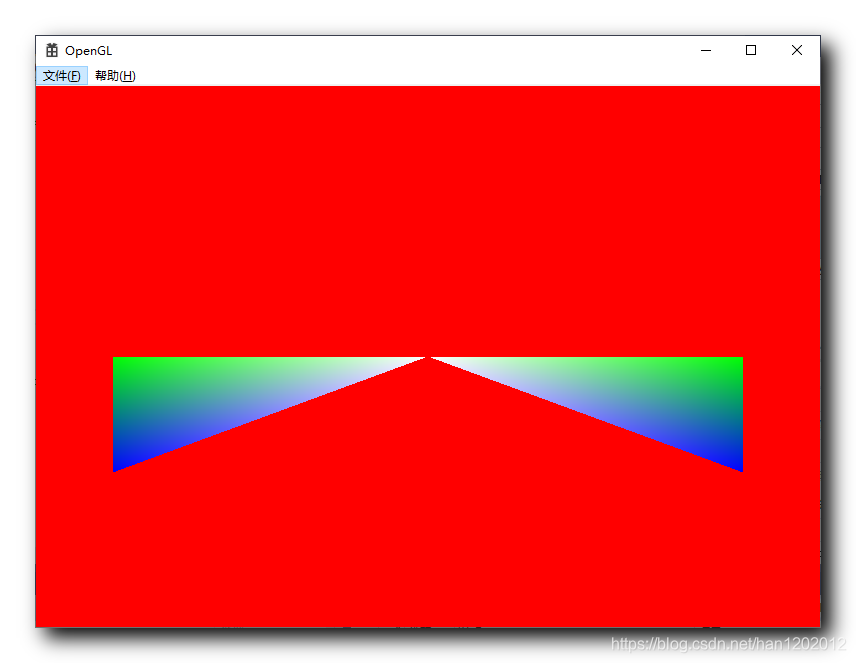Open the 文件(F) menu

[59, 75]
